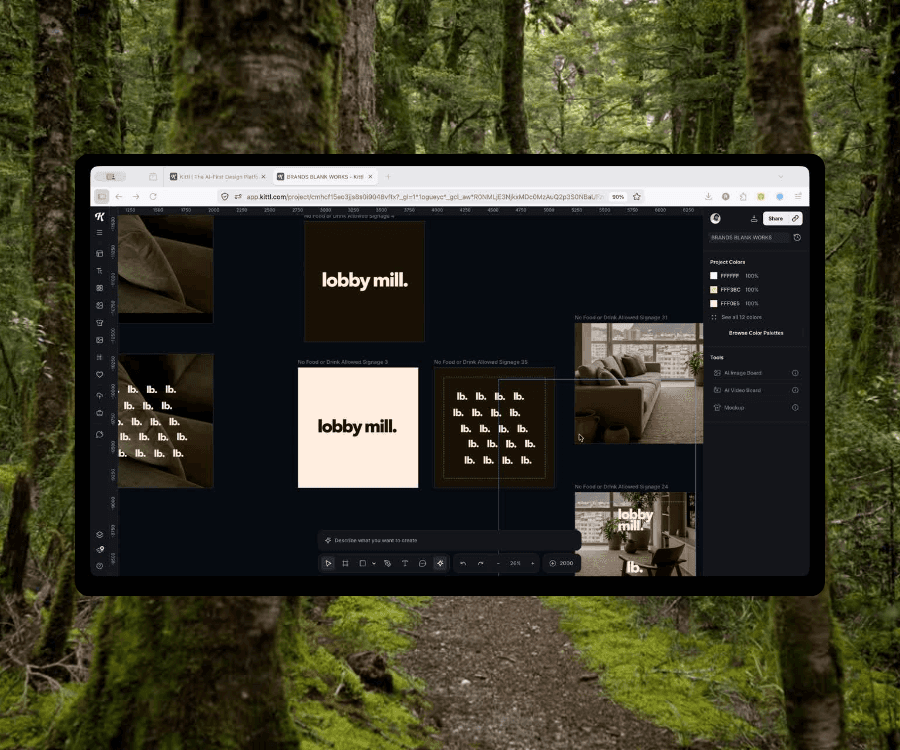Select the pointer Select tool
This screenshot has height=750, width=900.
coord(328,563)
